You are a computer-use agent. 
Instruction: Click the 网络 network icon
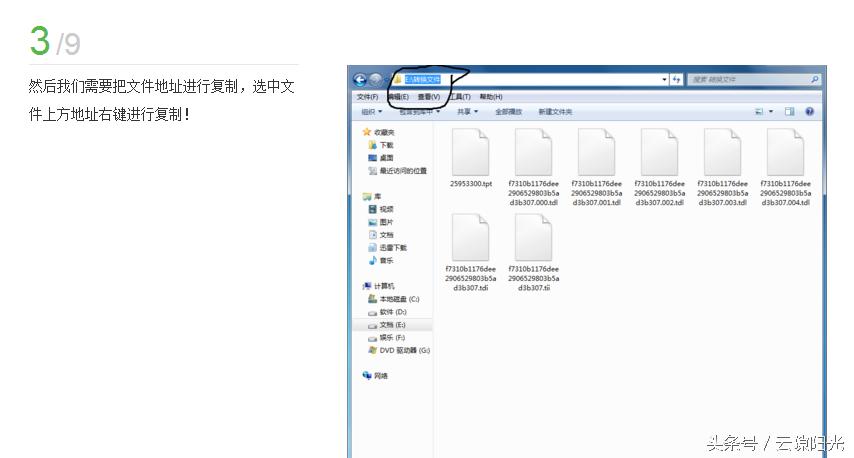[x=367, y=375]
